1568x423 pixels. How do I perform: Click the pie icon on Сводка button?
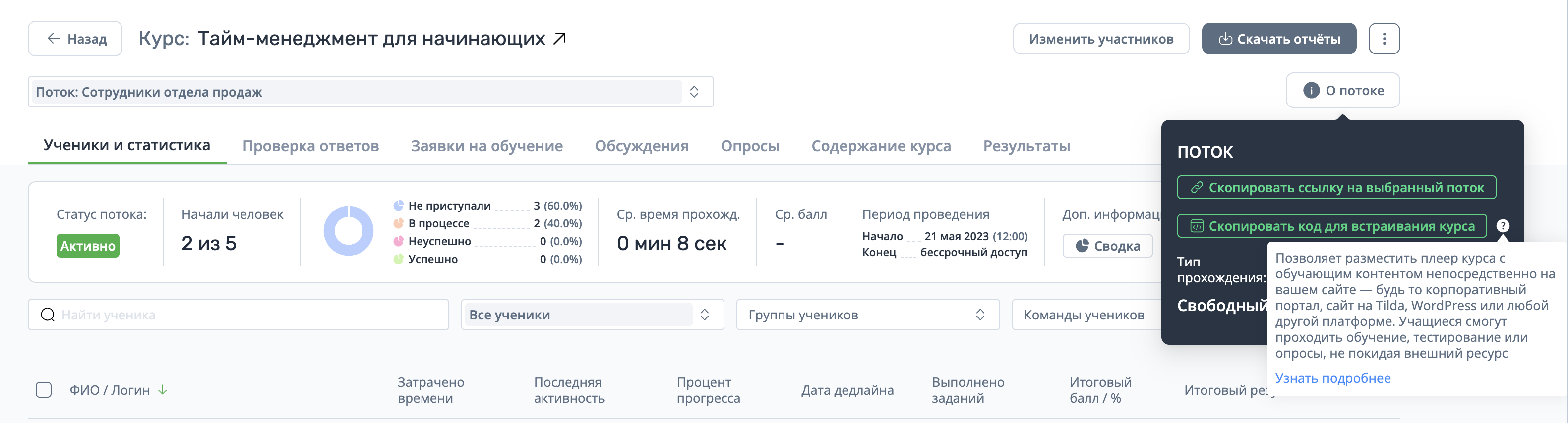tap(1082, 246)
